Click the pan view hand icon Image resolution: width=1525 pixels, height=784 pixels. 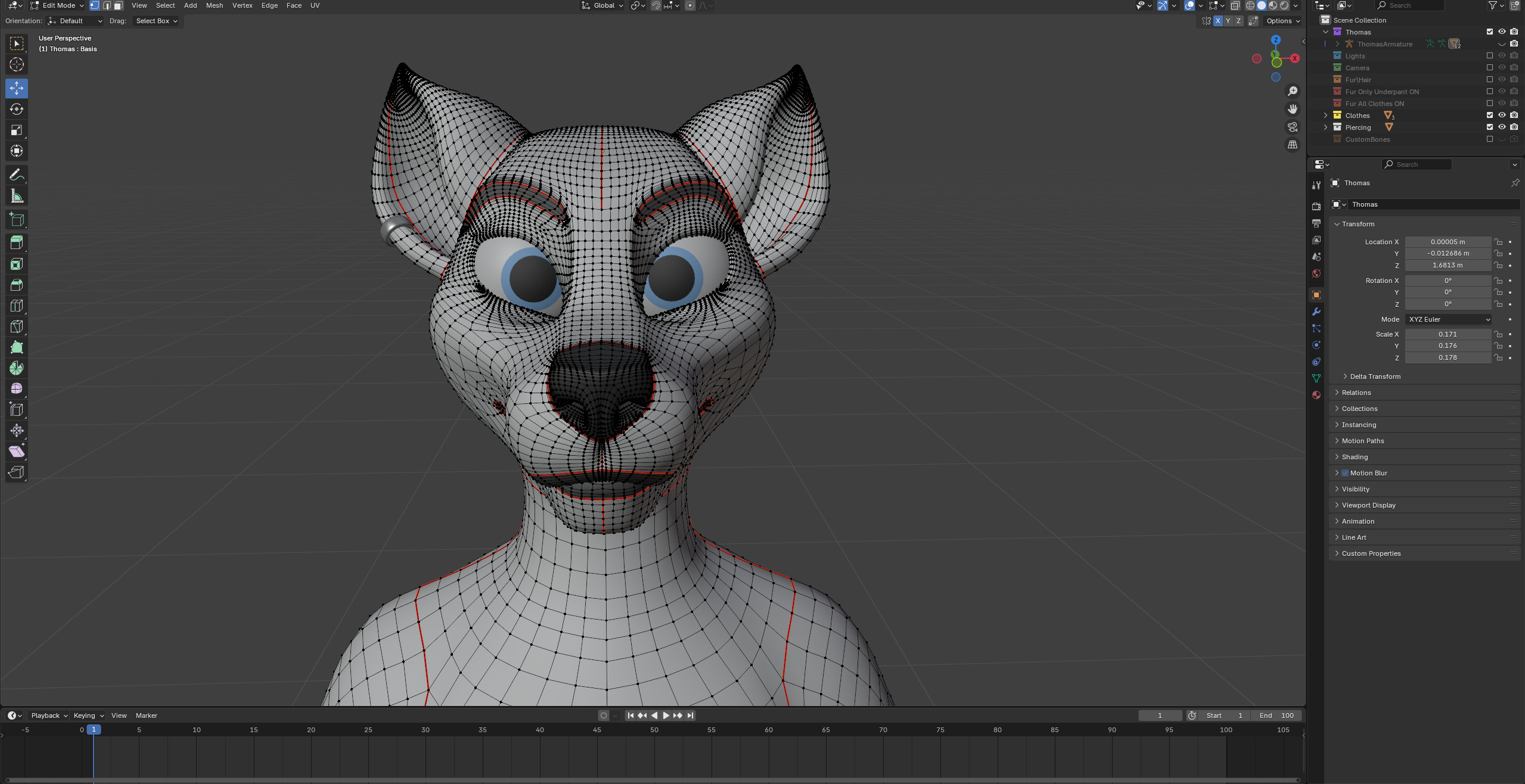click(x=1292, y=109)
